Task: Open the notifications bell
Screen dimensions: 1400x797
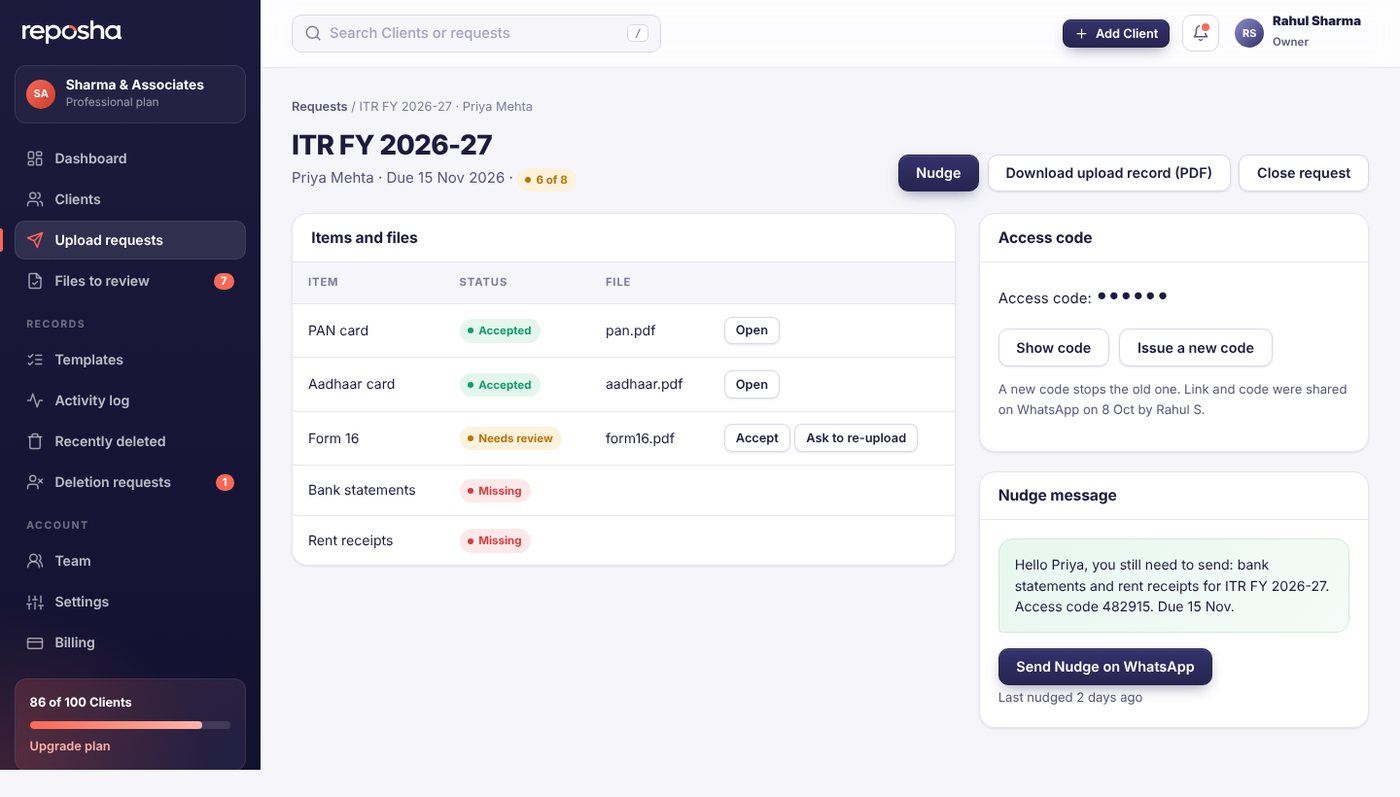Action: coord(1200,33)
